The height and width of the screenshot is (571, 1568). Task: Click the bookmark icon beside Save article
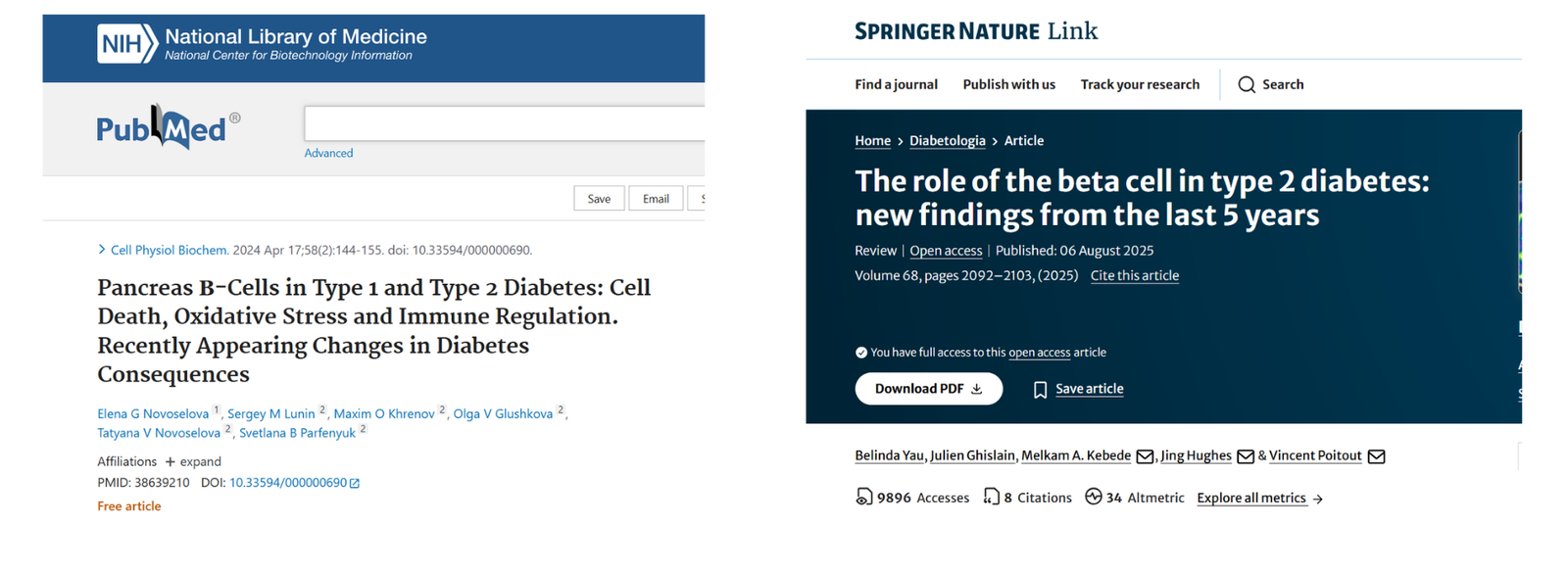pyautogui.click(x=1040, y=390)
